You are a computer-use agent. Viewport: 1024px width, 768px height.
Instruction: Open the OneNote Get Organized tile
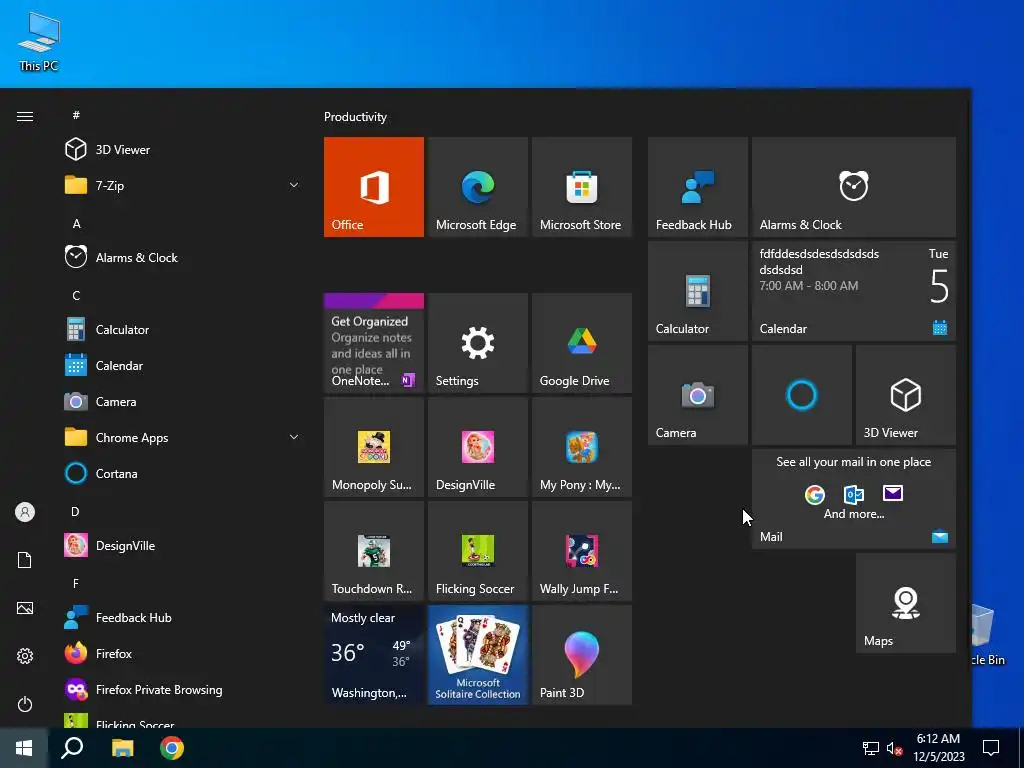tap(374, 343)
